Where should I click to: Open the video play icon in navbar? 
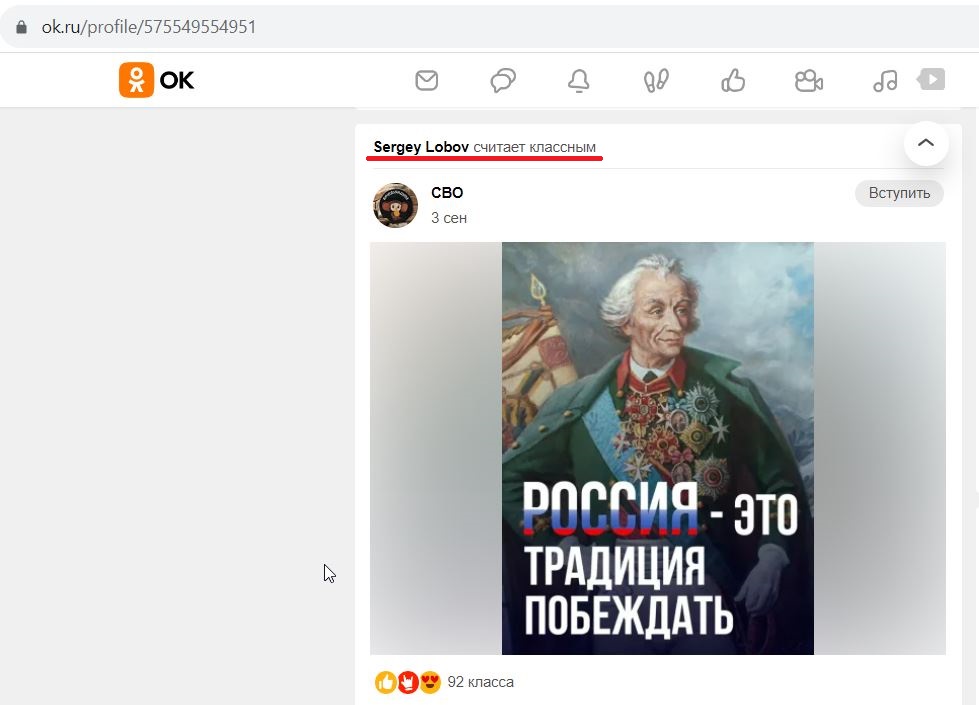tap(931, 79)
